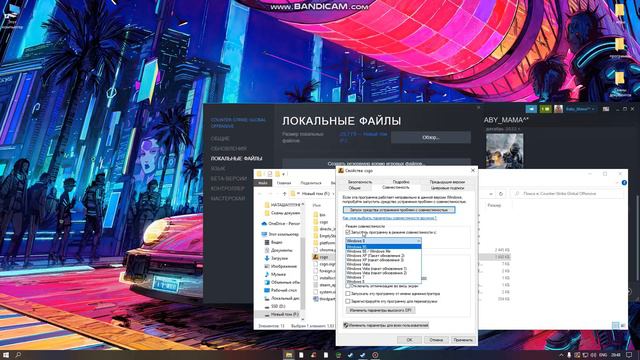Open "Рабочий стол" in Explorer sidebar
The height and width of the screenshot is (360, 640).
pos(281,290)
